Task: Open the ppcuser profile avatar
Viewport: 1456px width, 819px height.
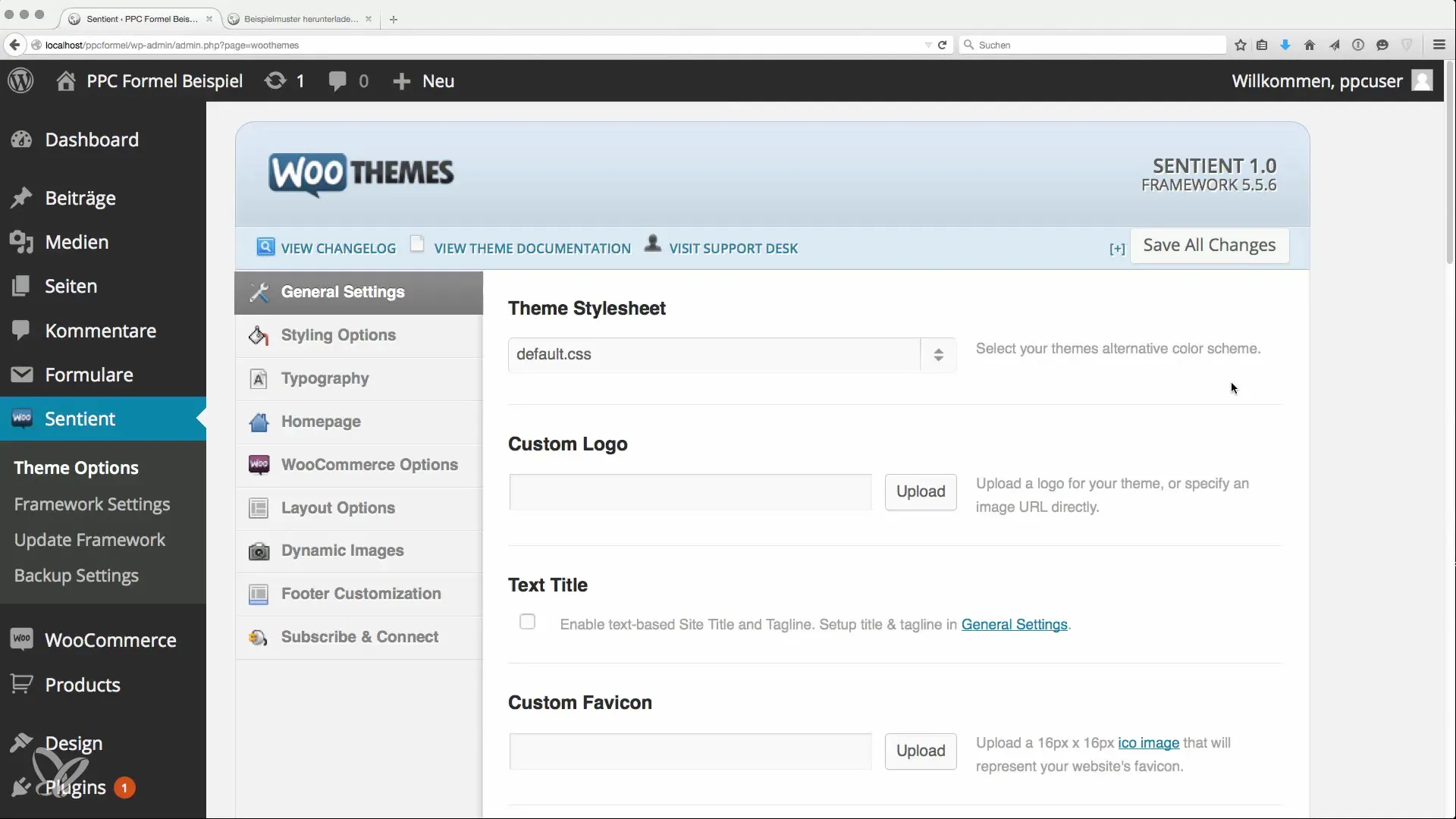Action: pyautogui.click(x=1422, y=80)
